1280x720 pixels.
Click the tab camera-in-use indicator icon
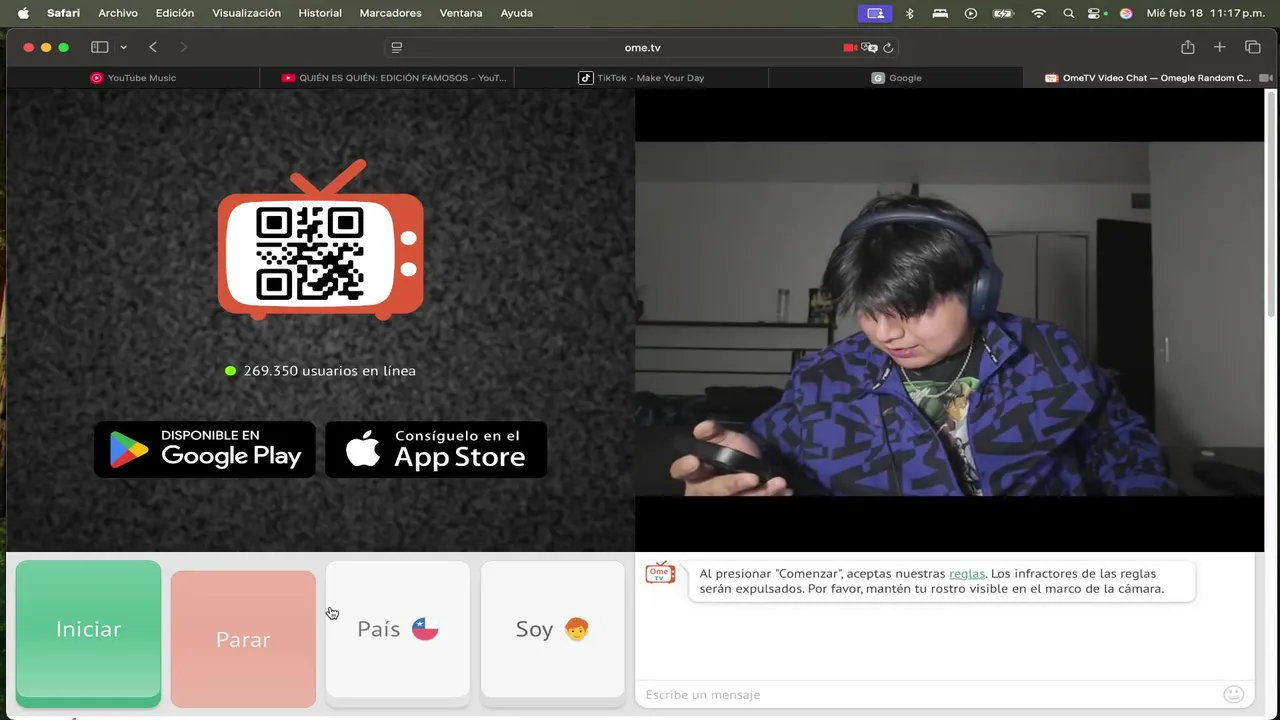click(x=1265, y=78)
